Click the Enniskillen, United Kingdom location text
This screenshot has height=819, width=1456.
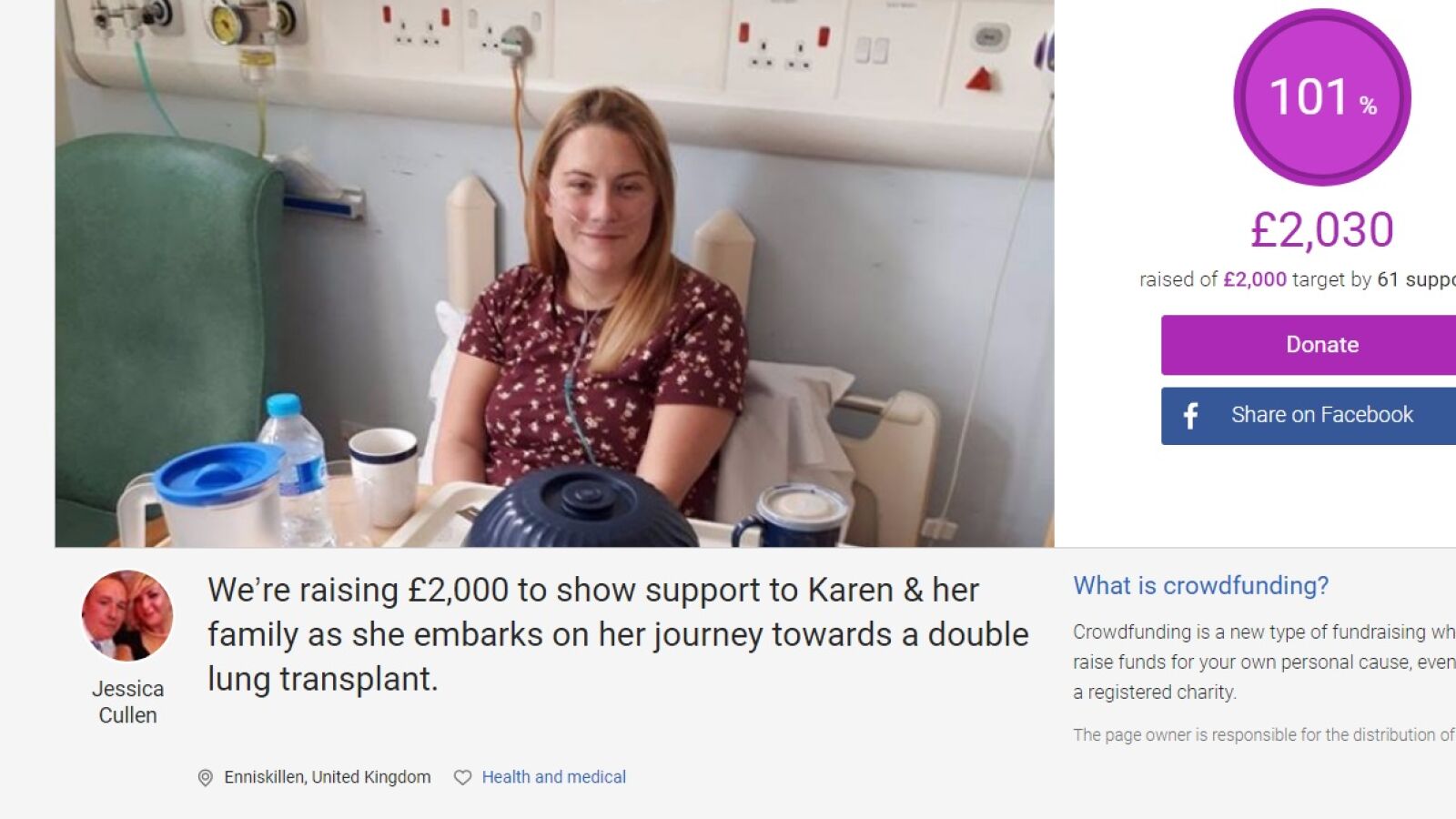click(x=328, y=777)
